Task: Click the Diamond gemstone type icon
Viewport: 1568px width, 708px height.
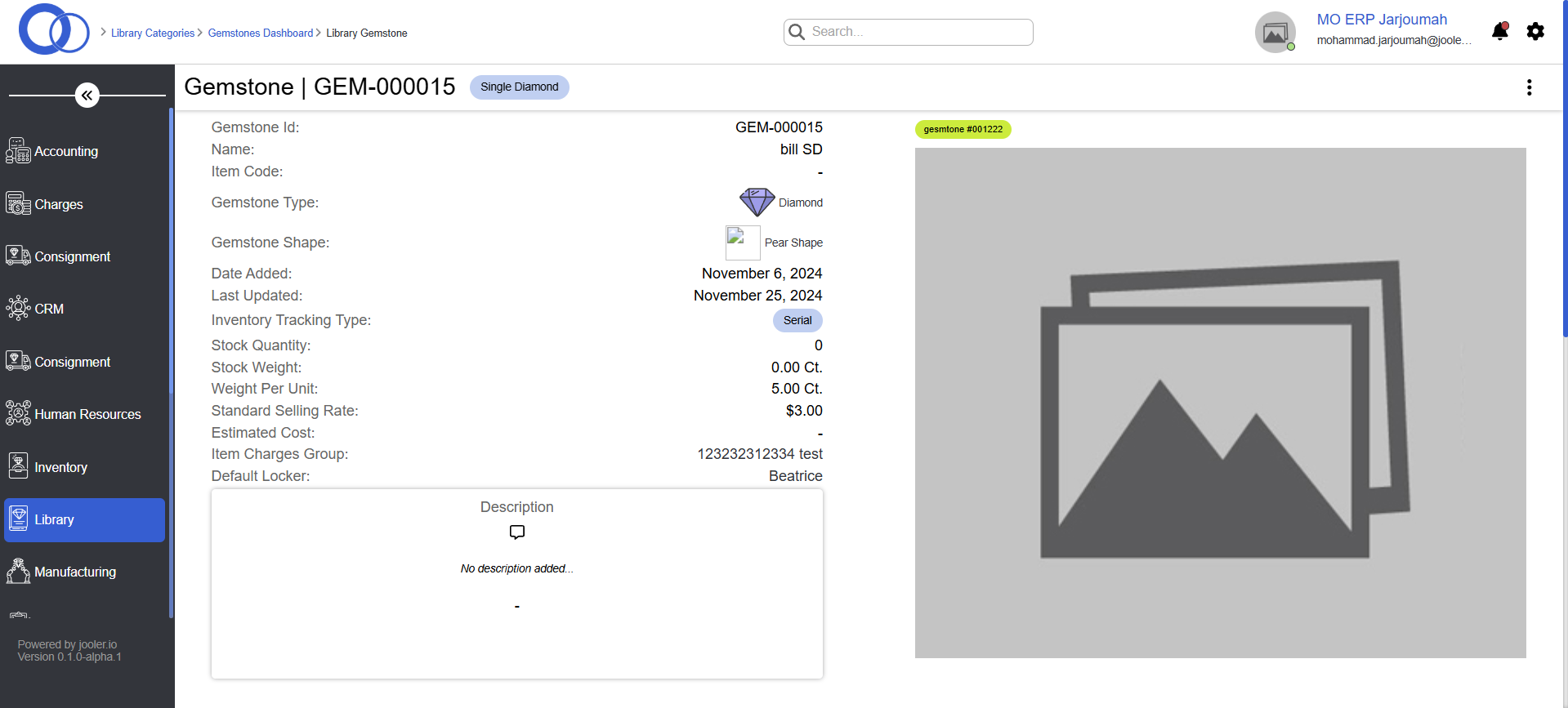Action: (x=757, y=202)
